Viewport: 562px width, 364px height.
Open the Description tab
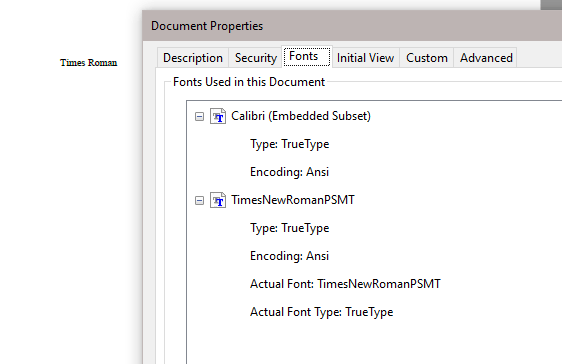tap(192, 58)
